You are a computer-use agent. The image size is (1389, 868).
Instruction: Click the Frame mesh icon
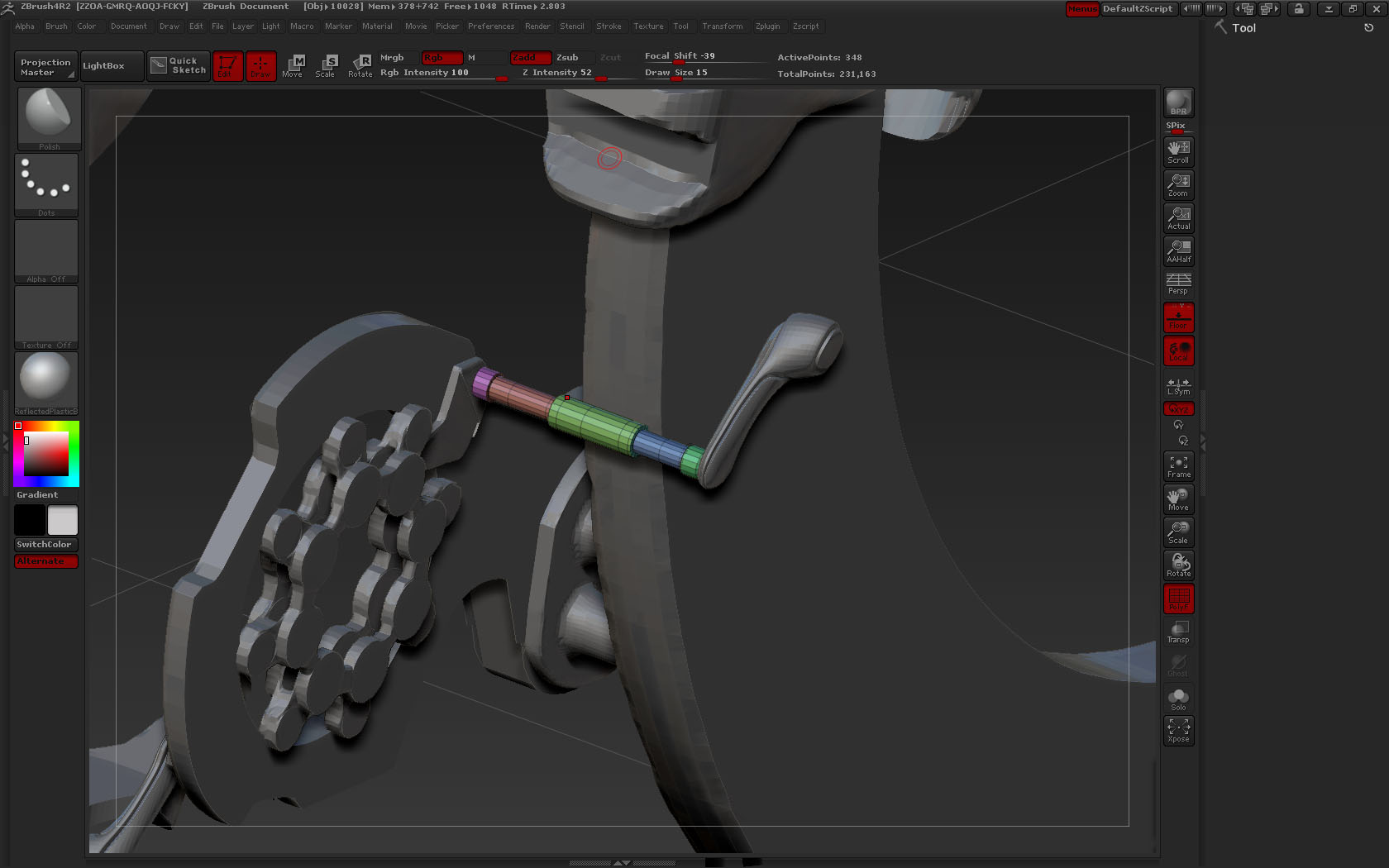[x=1178, y=466]
